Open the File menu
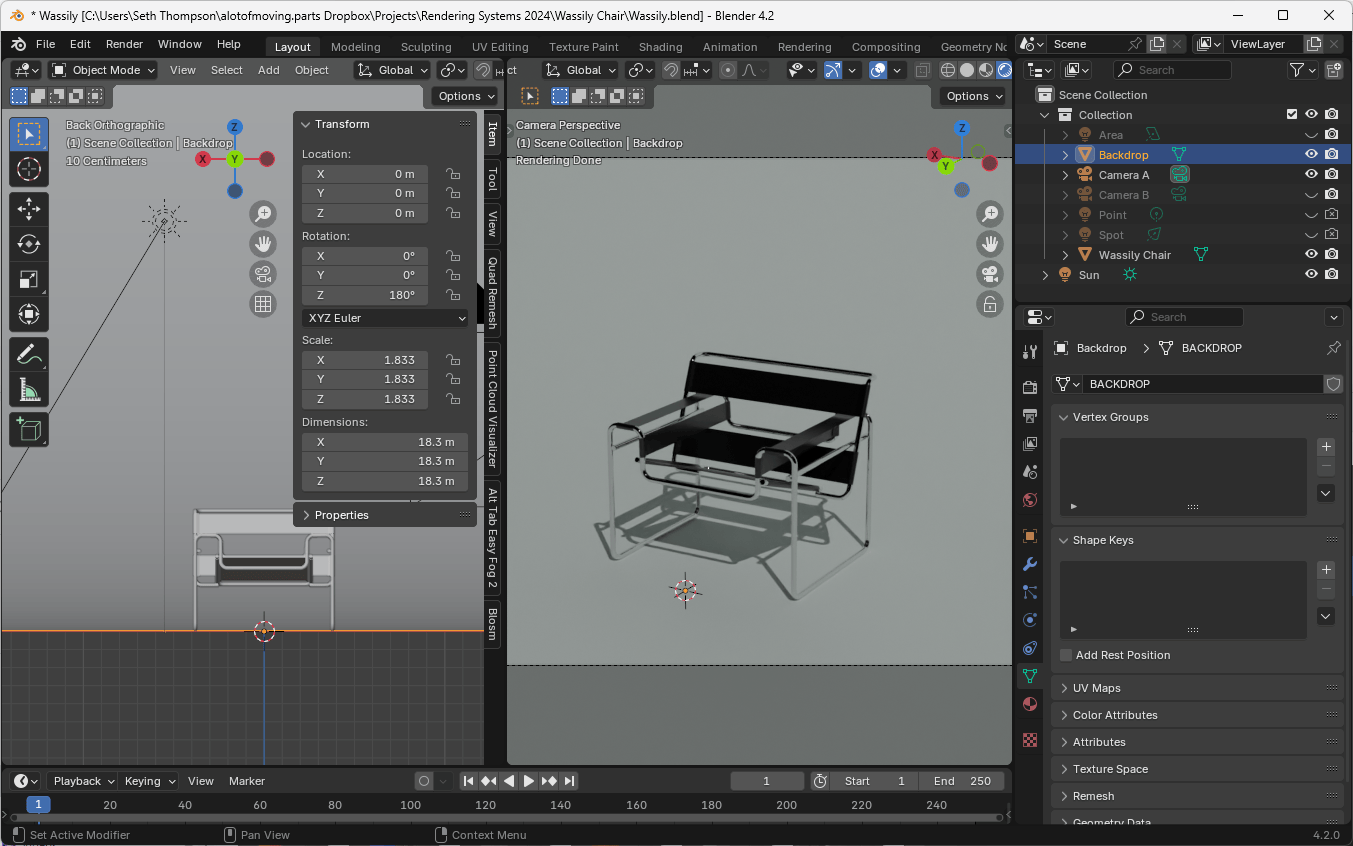This screenshot has width=1353, height=846. pyautogui.click(x=46, y=44)
